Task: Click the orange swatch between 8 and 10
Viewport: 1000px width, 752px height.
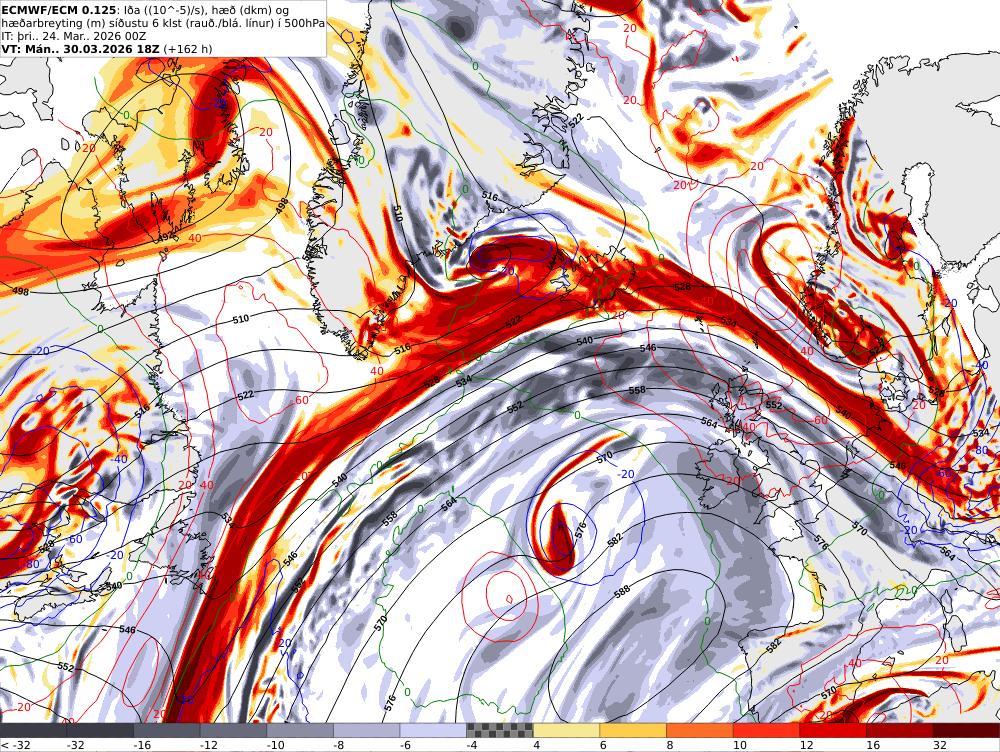Action: (x=700, y=730)
